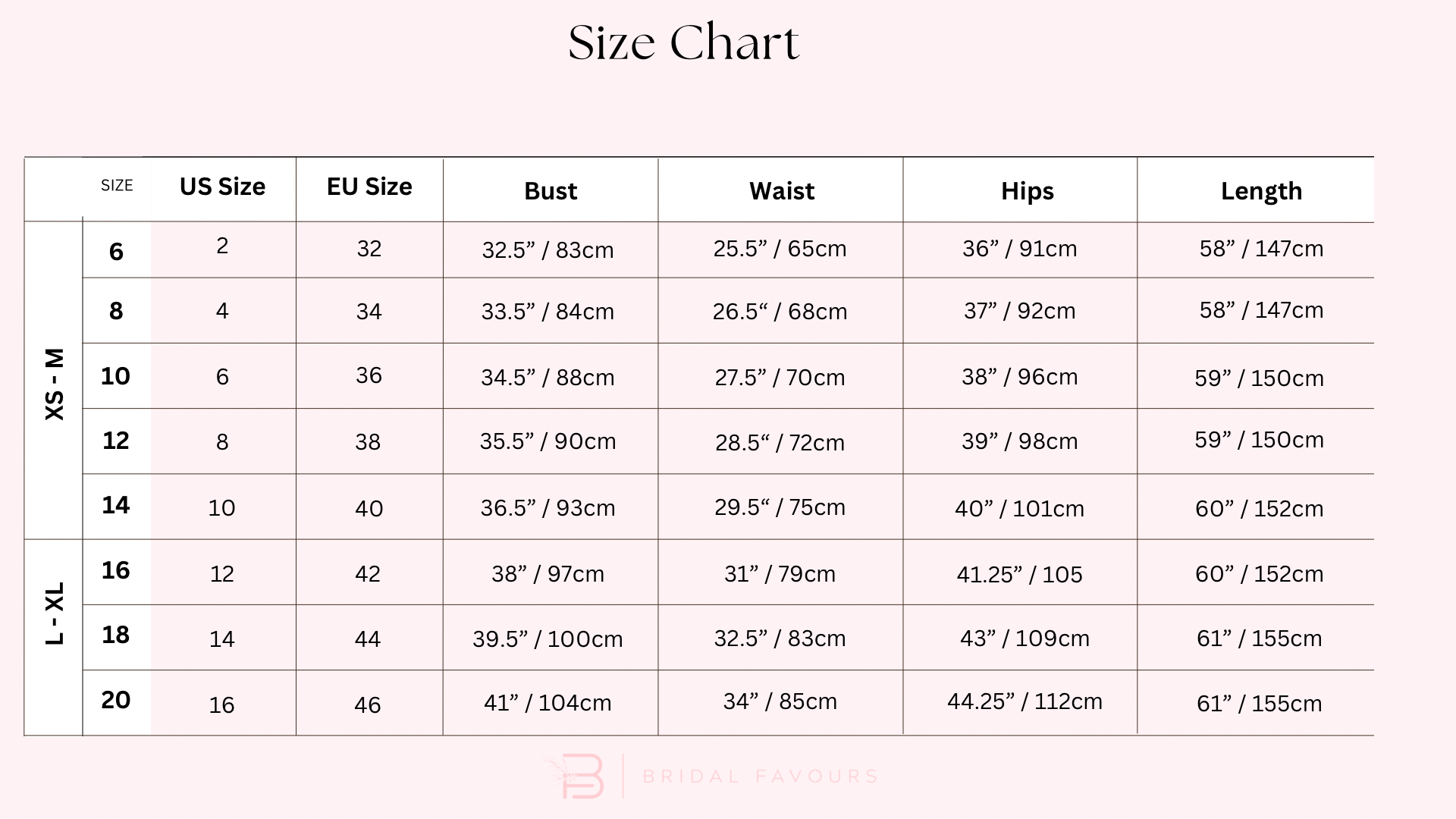
Task: Click the size 6 row label
Action: pyautogui.click(x=116, y=251)
